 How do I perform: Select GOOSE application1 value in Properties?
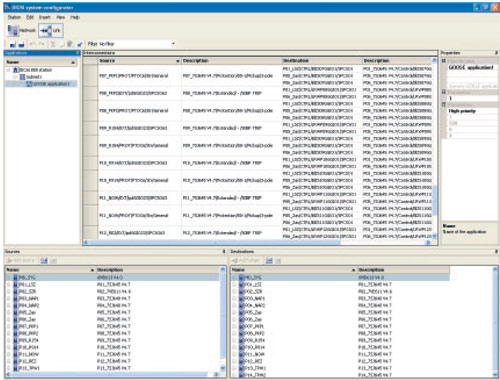[x=471, y=68]
